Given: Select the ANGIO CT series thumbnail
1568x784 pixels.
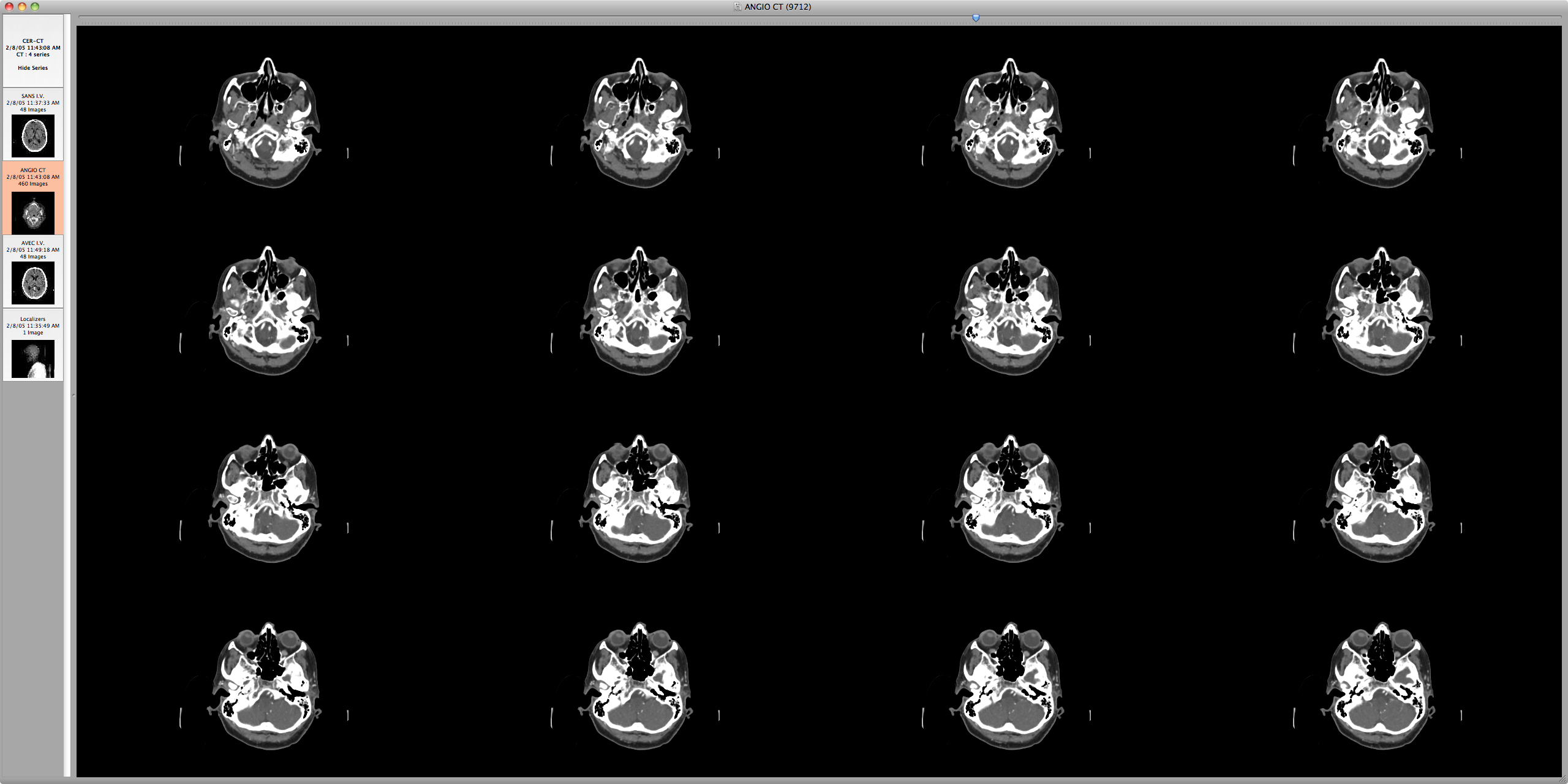Looking at the screenshot, I should [x=33, y=211].
